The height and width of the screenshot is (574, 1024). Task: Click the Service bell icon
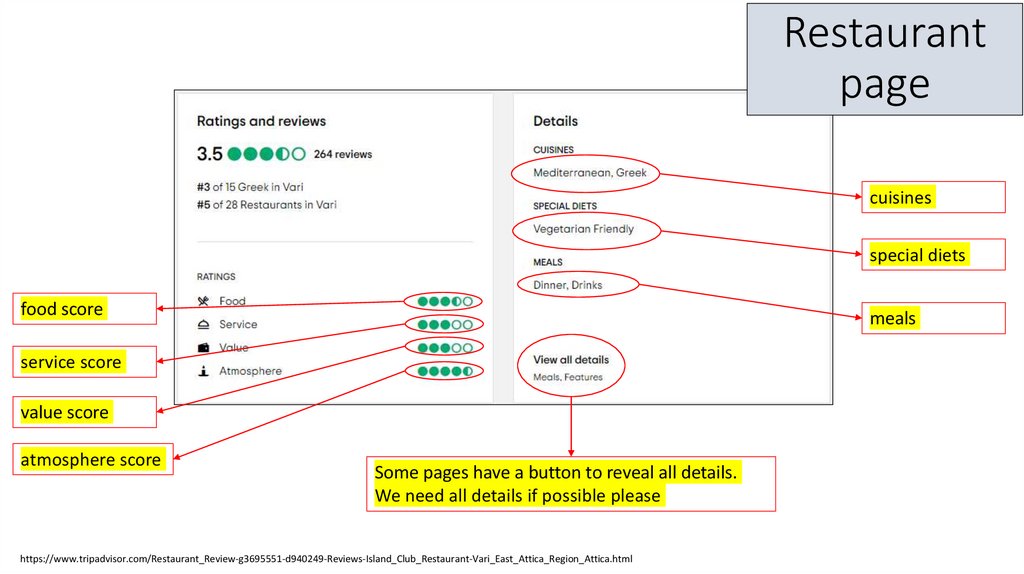[x=203, y=325]
